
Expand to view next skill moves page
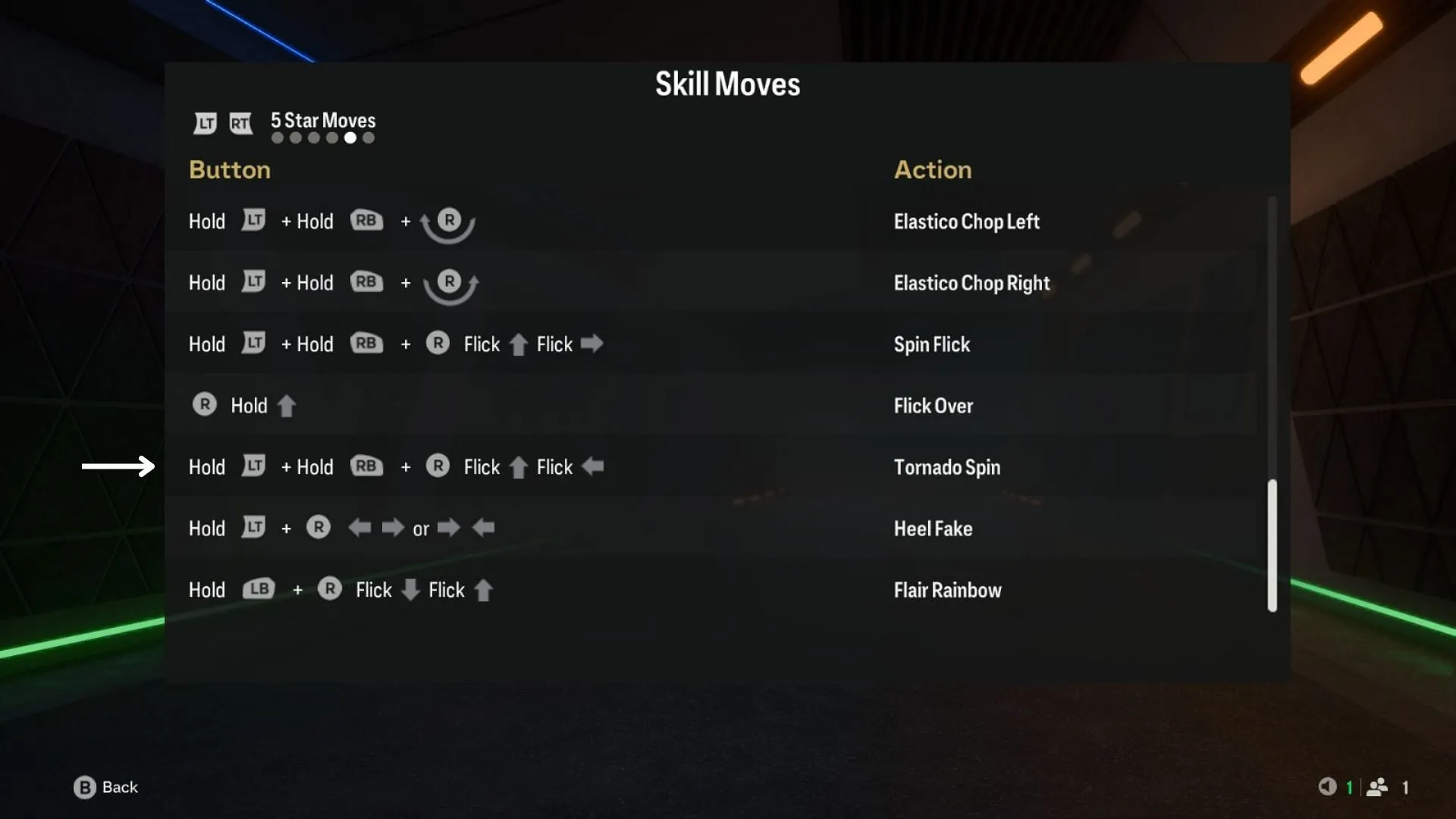[241, 121]
